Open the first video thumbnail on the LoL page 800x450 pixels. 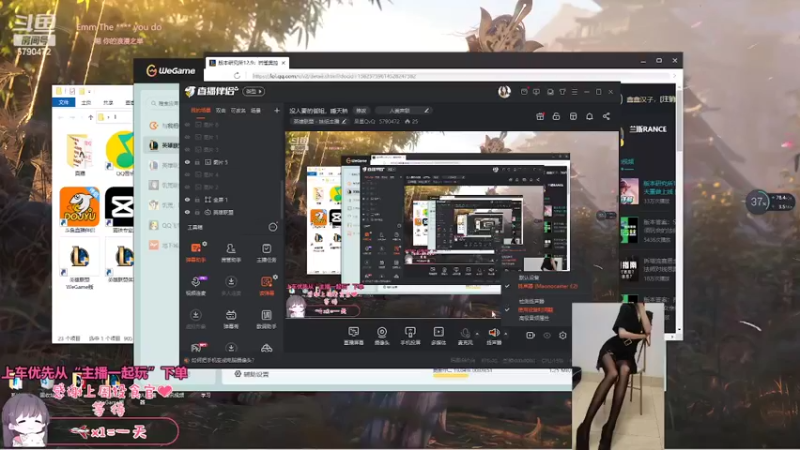click(x=629, y=191)
